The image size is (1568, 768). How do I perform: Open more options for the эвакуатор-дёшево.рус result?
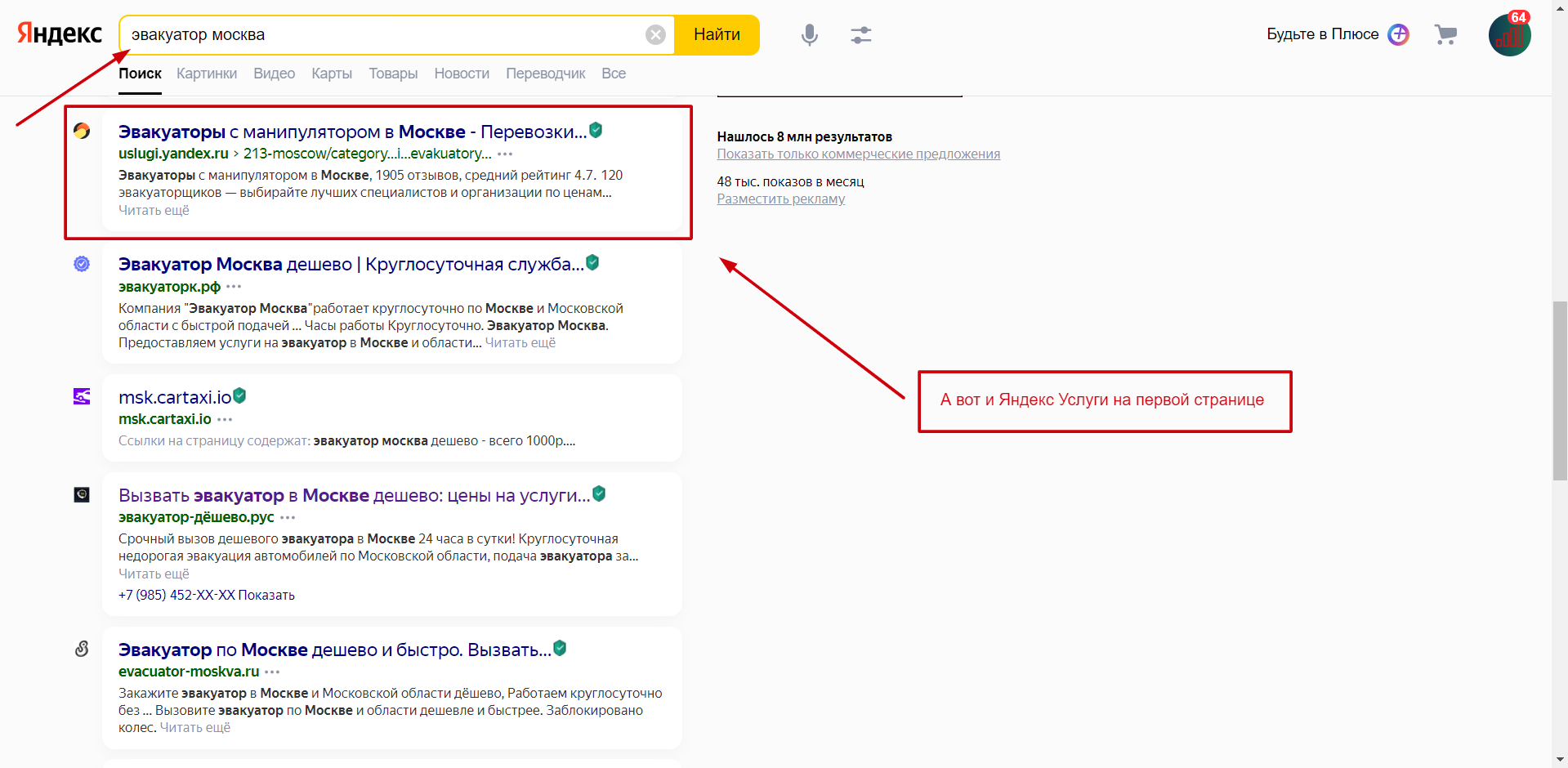pyautogui.click(x=288, y=517)
